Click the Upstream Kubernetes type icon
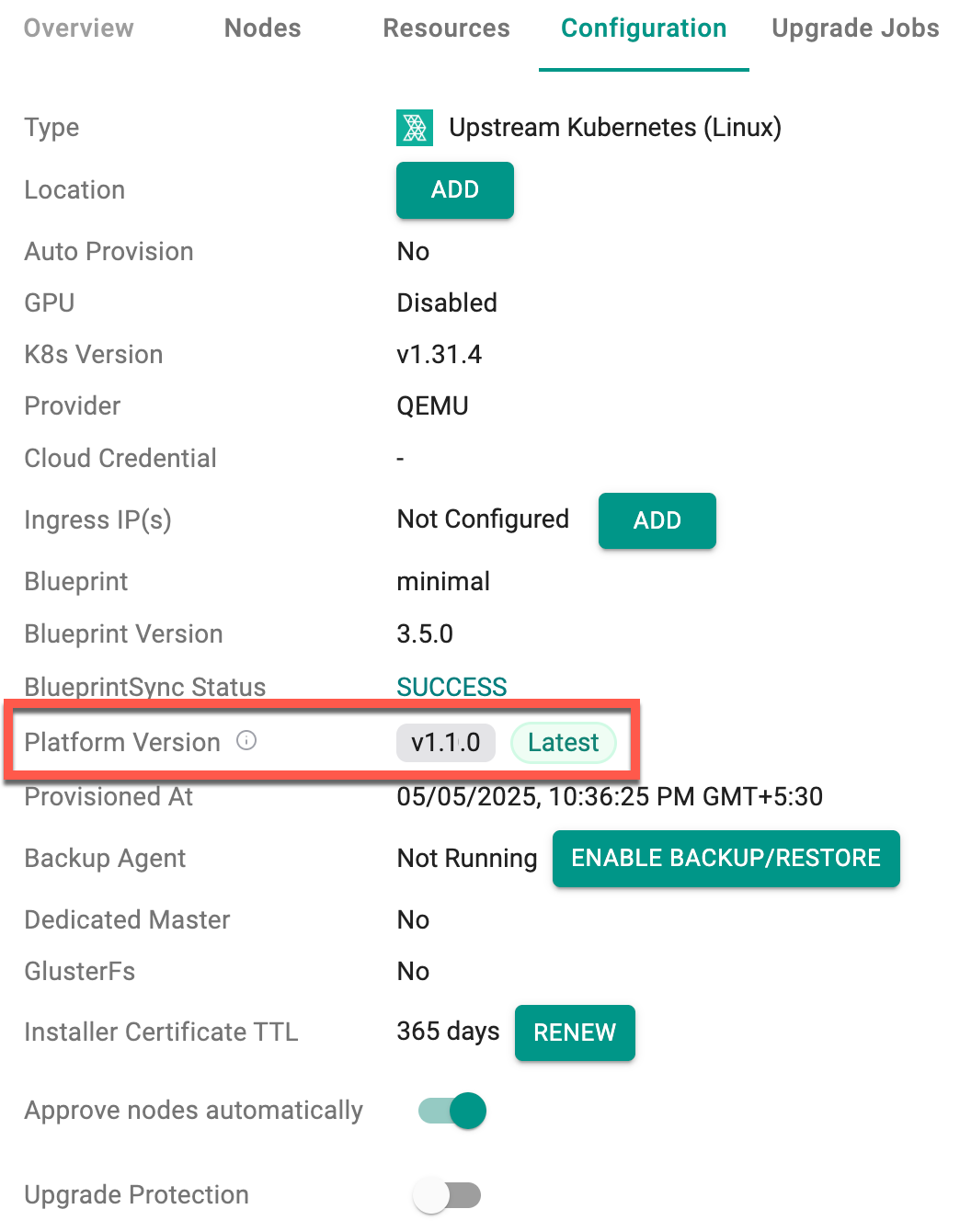This screenshot has width=960, height=1232. pos(415,128)
